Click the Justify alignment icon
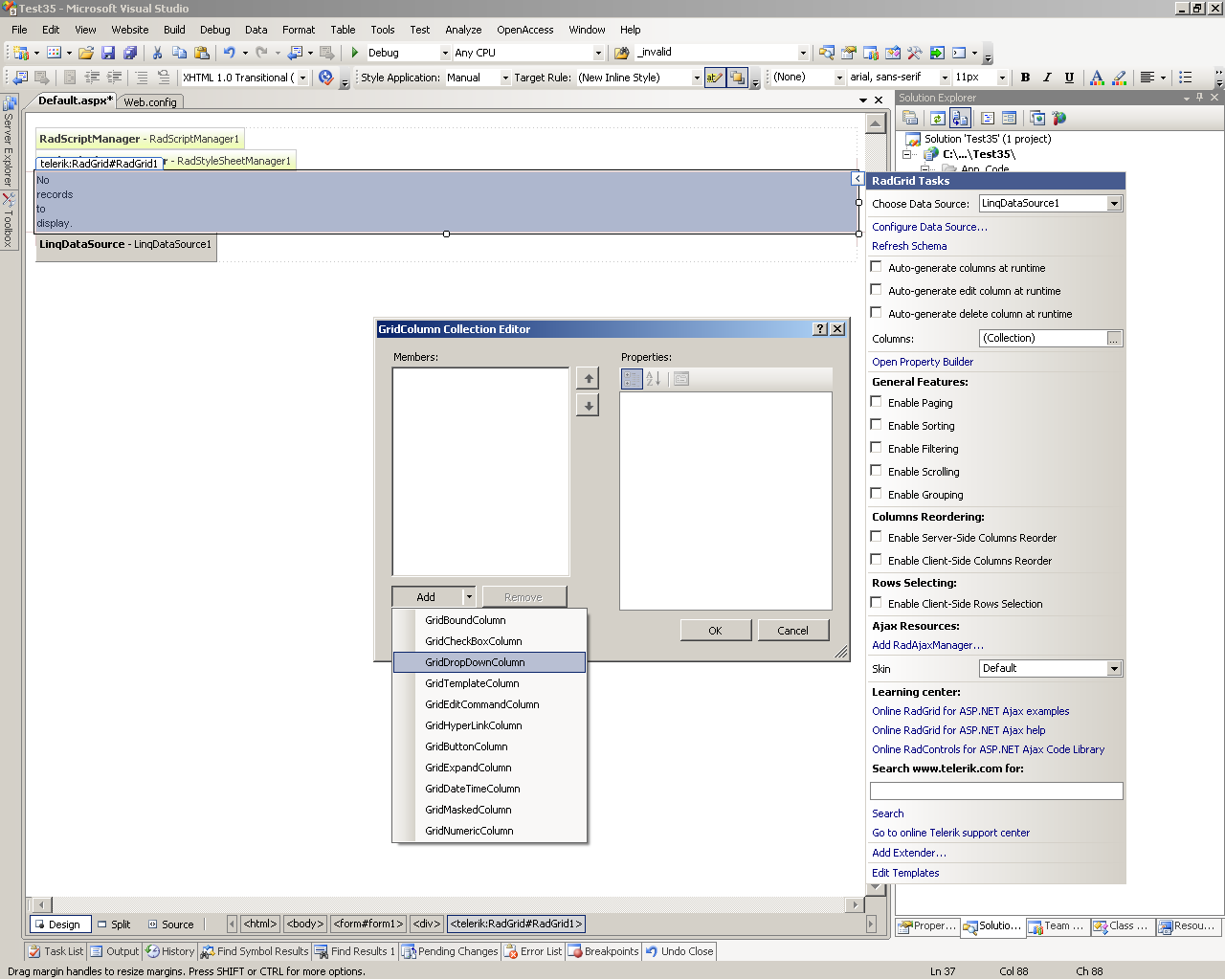The image size is (1225, 980). 1147,78
